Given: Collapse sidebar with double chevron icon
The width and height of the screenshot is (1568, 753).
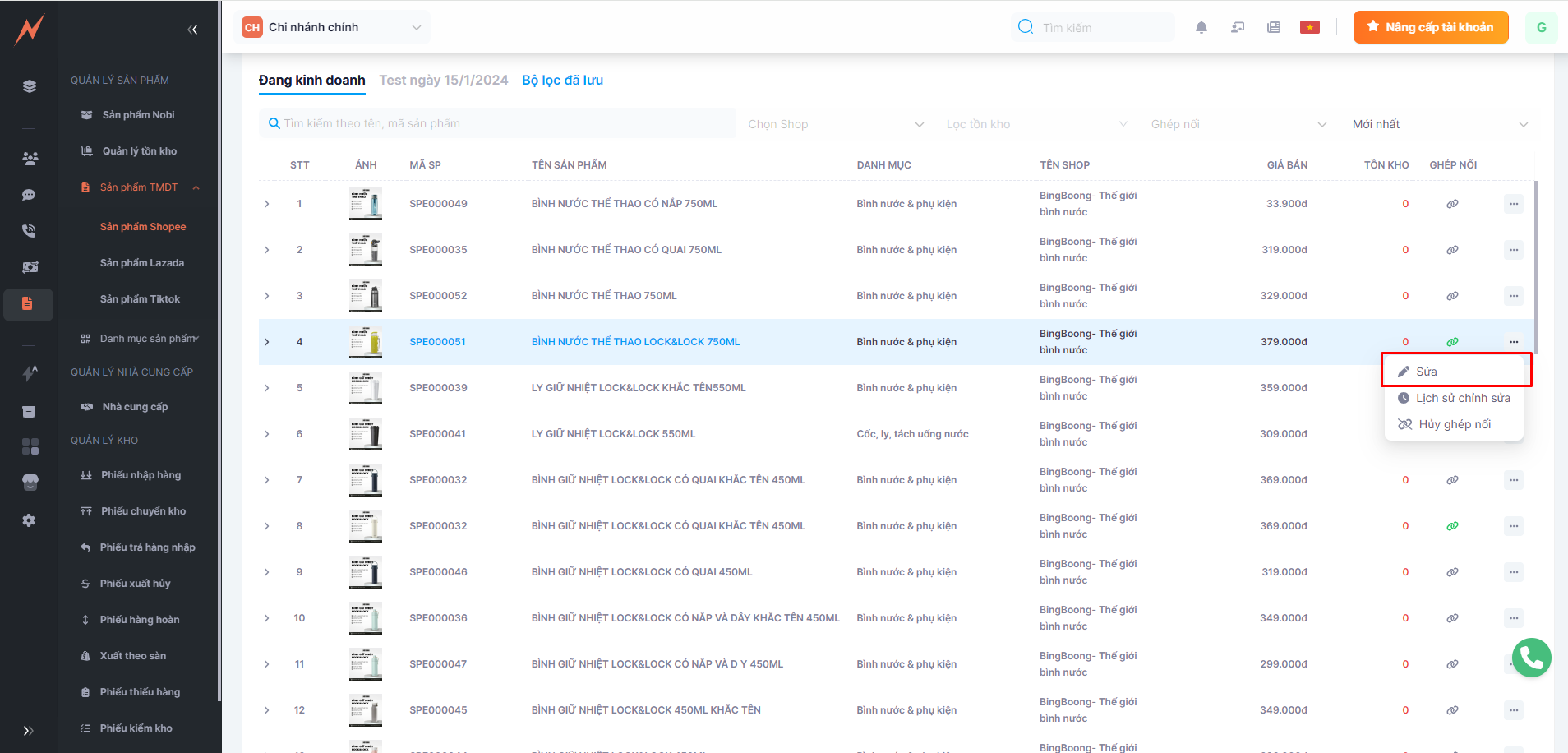Looking at the screenshot, I should 192,30.
